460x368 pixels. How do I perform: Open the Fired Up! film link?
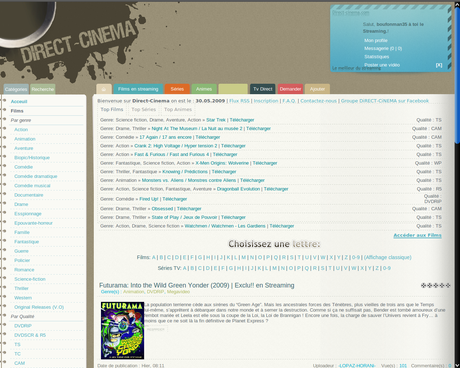(x=149, y=199)
